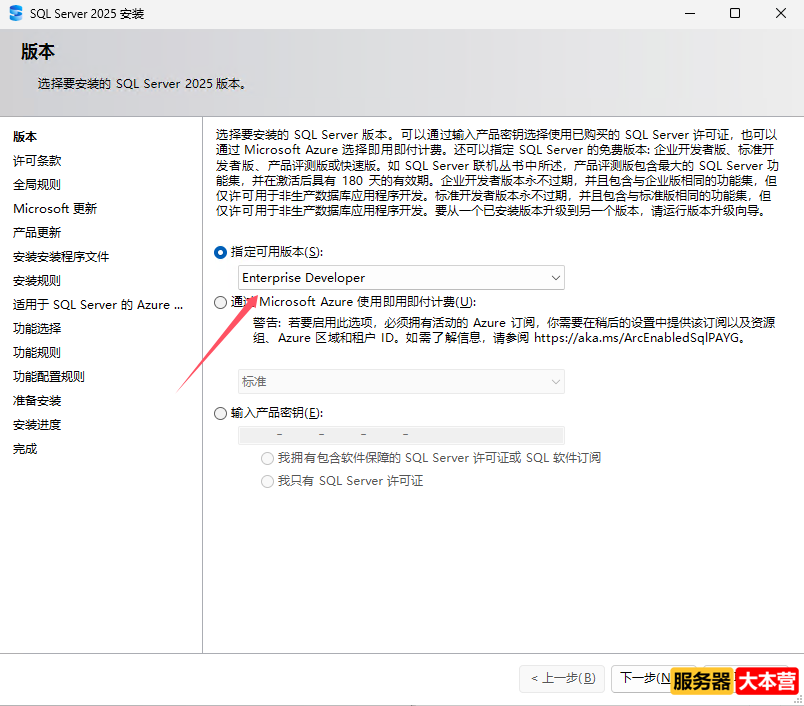Go to the 完成 step
Viewport: 804px width, 706px height.
coord(25,448)
